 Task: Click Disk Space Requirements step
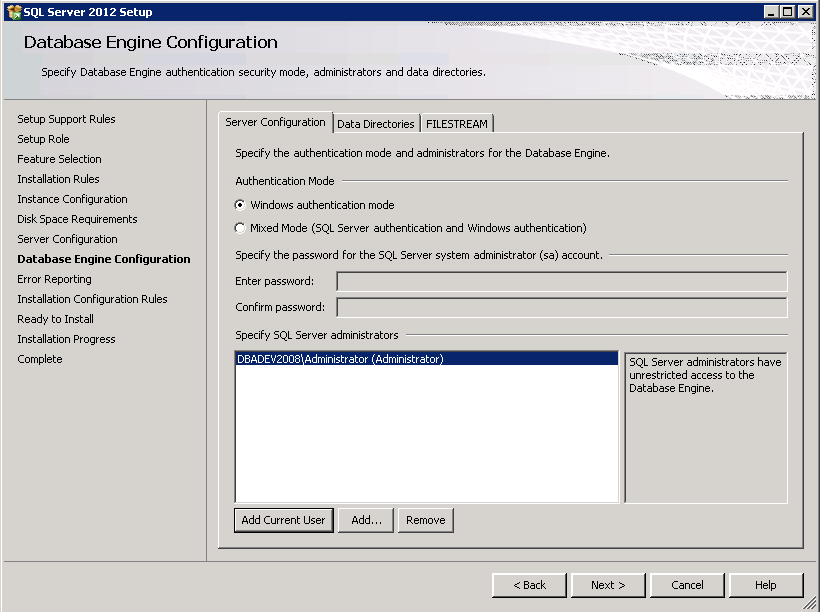pos(77,219)
